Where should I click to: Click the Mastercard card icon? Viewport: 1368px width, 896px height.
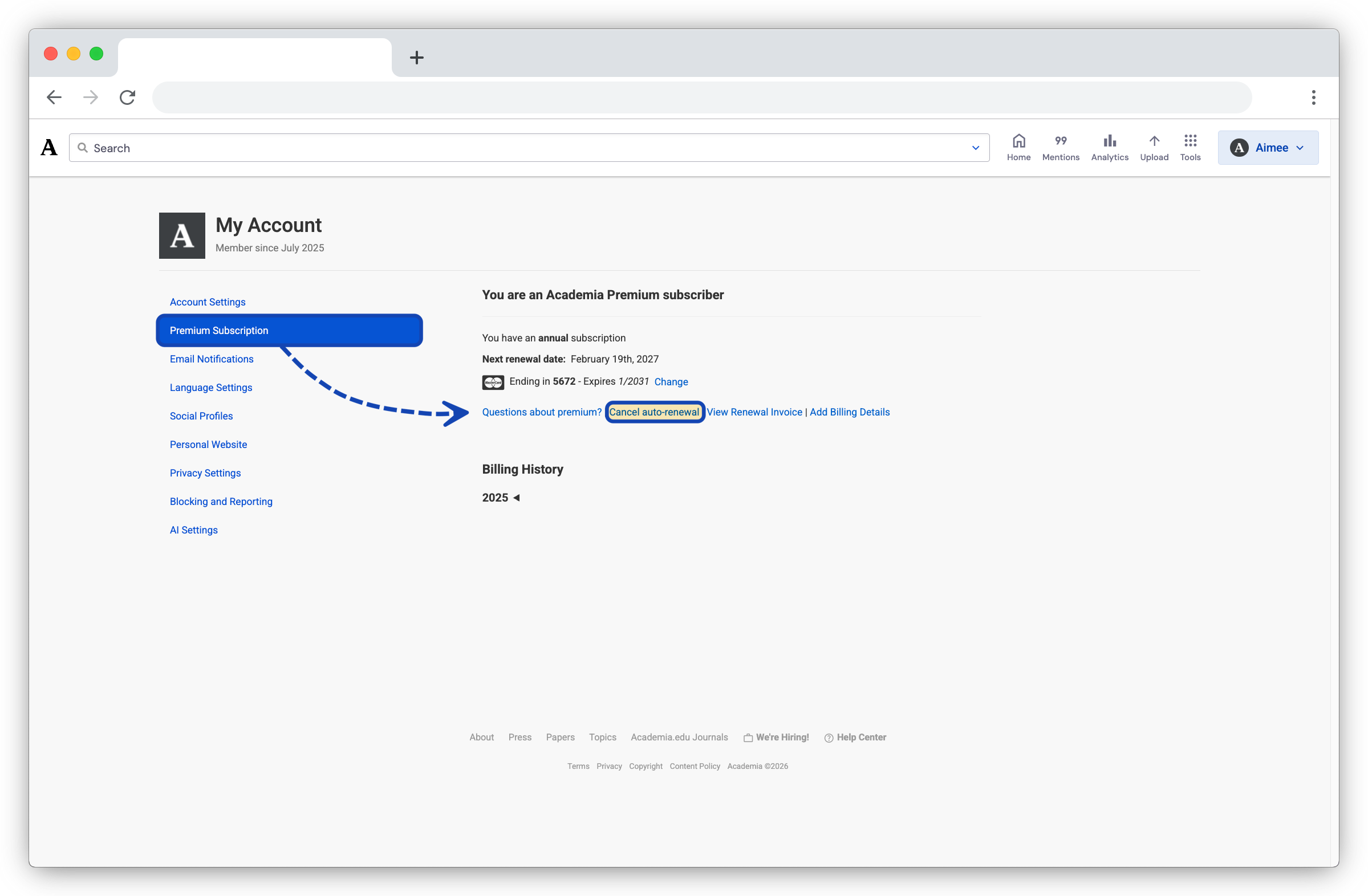(x=493, y=382)
